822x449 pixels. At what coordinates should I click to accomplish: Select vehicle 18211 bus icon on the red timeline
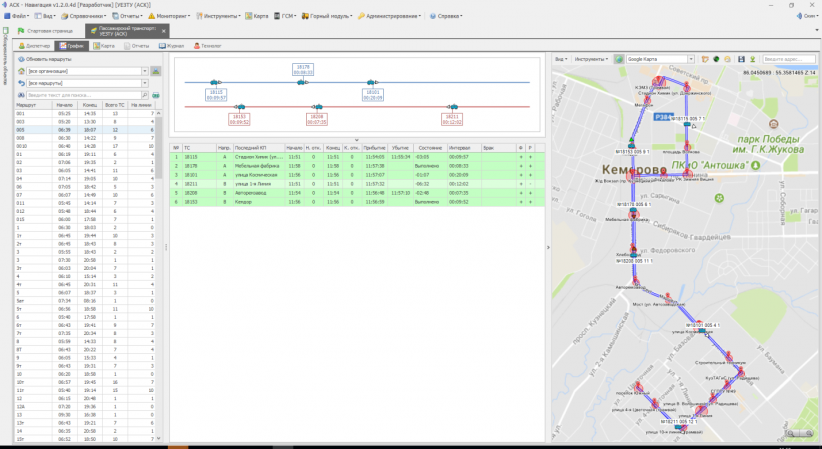[x=453, y=106]
